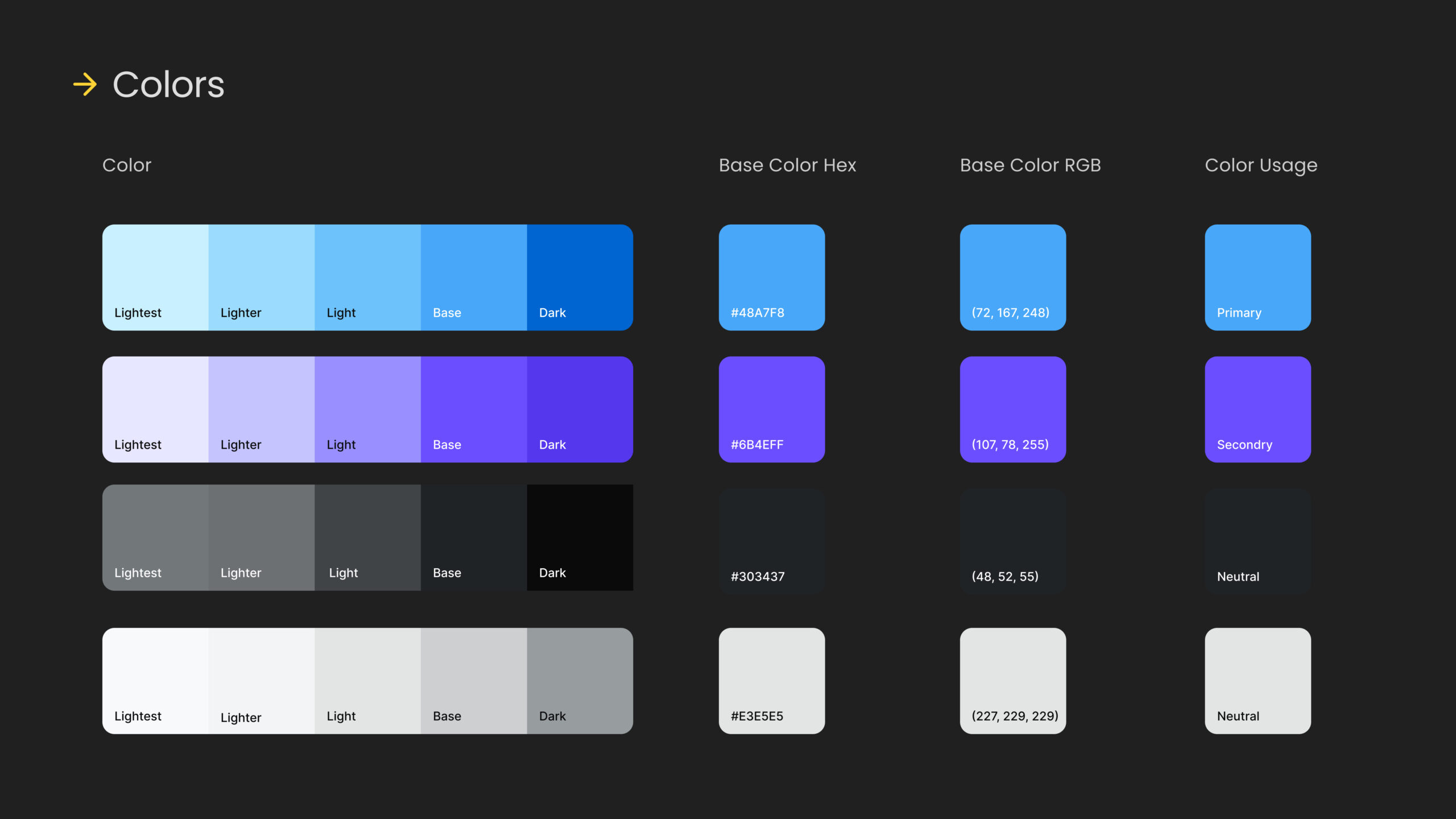Choose the dark neutral Base swatch
The width and height of the screenshot is (1456, 819).
[474, 537]
